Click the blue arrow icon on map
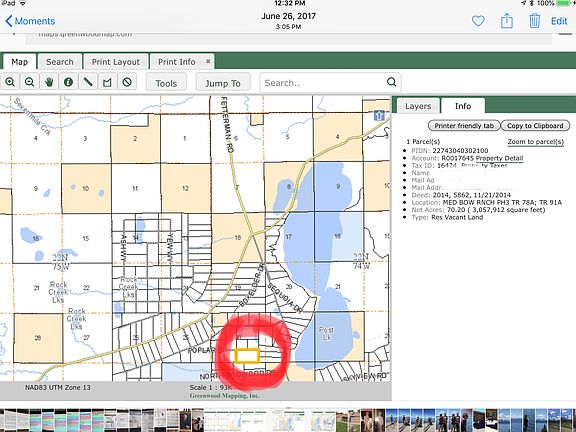This screenshot has height=432, width=576. (x=379, y=115)
